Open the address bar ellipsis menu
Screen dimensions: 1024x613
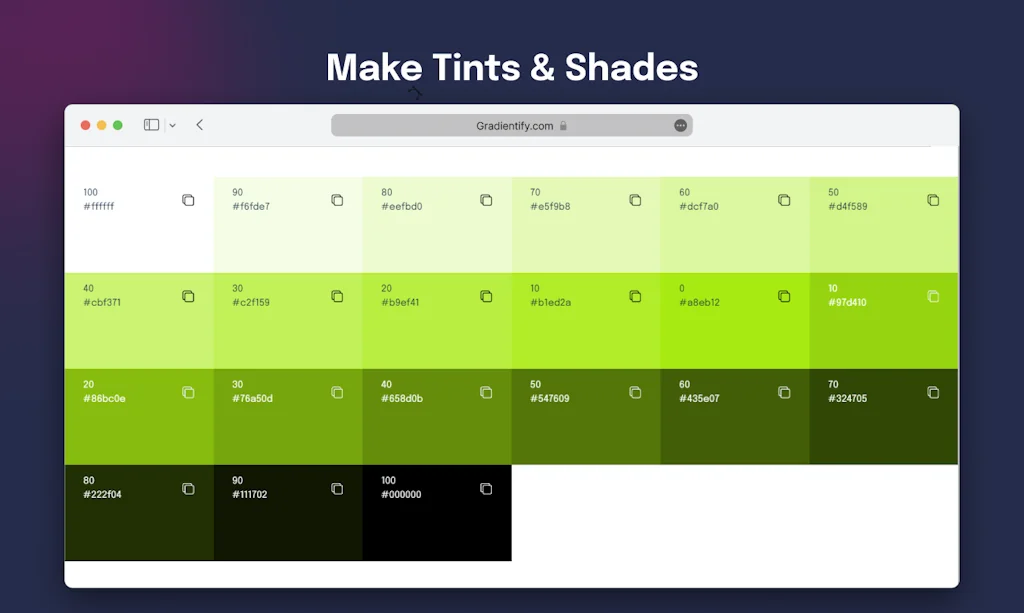click(x=680, y=124)
